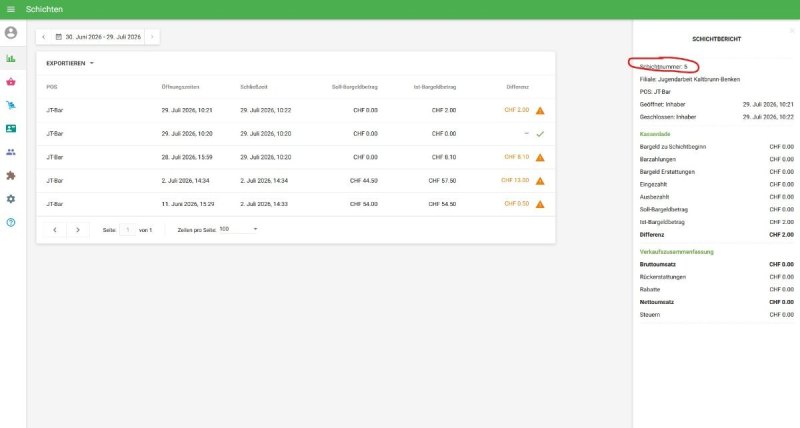Click the Seite page number input field
The height and width of the screenshot is (428, 800).
pos(128,230)
